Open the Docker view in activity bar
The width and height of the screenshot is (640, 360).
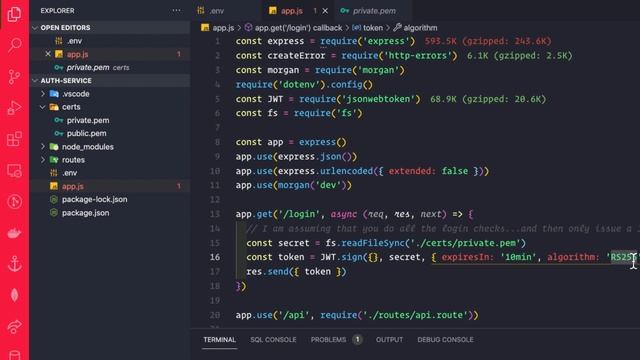tap(14, 233)
